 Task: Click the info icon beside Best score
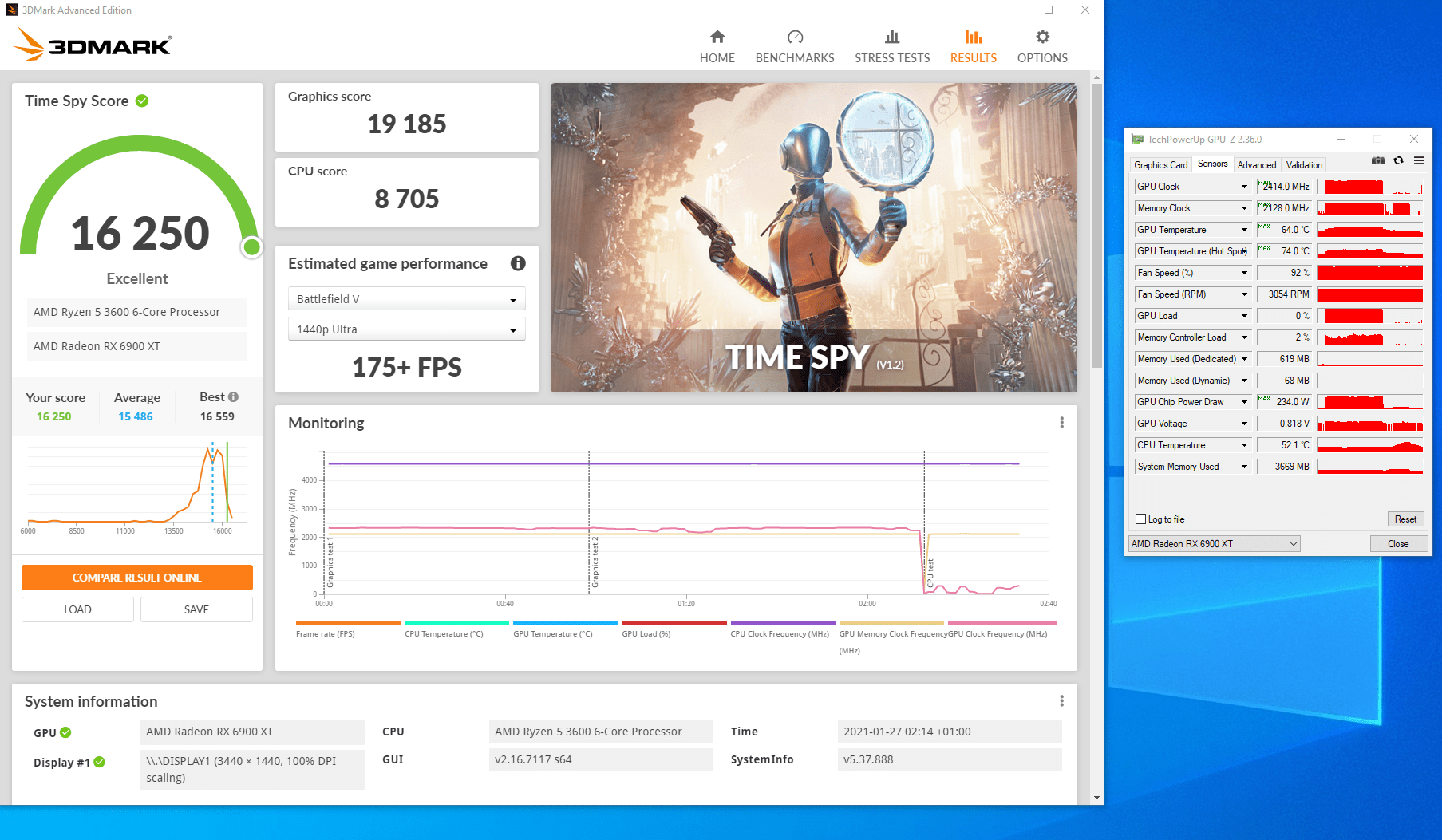233,396
